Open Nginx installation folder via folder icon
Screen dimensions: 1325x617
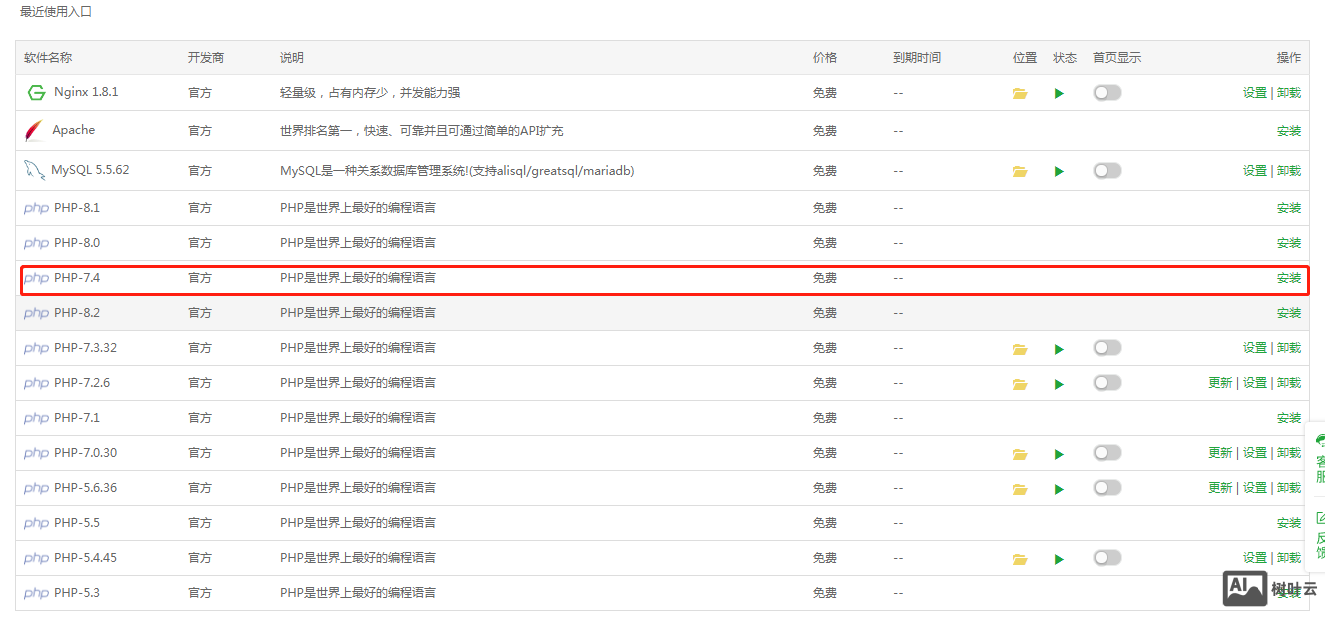point(1020,92)
